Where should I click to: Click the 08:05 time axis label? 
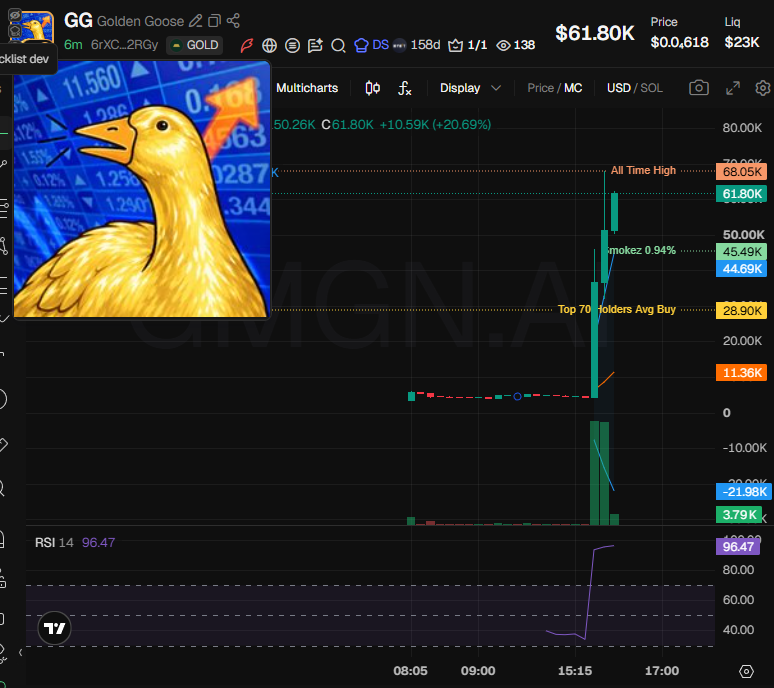410,671
